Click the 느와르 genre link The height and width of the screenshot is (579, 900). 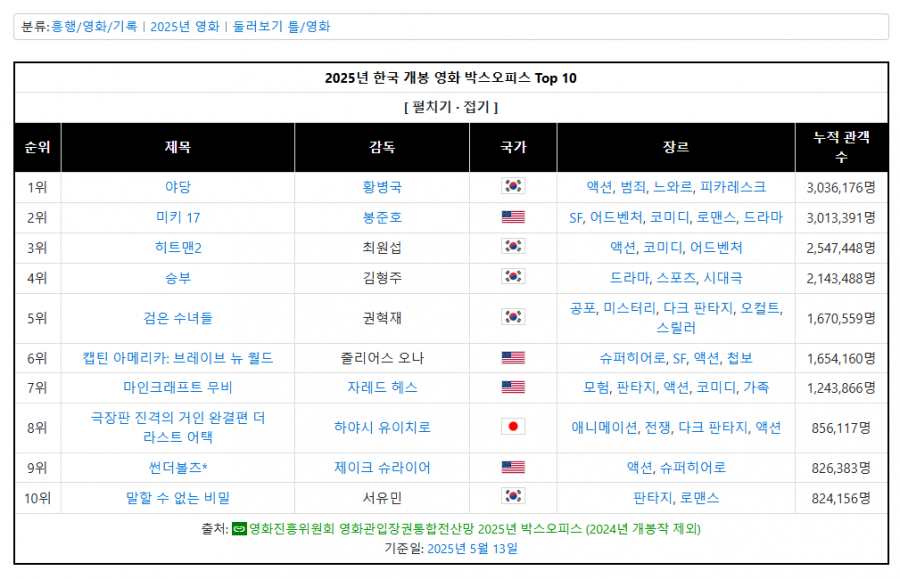click(673, 187)
